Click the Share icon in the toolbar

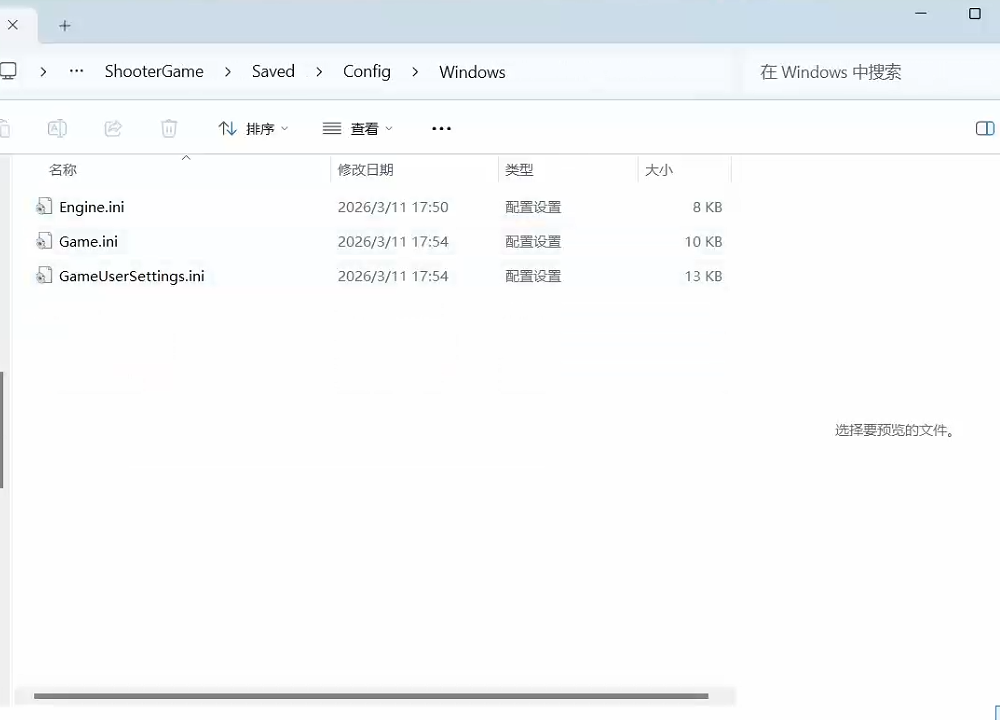coord(113,128)
